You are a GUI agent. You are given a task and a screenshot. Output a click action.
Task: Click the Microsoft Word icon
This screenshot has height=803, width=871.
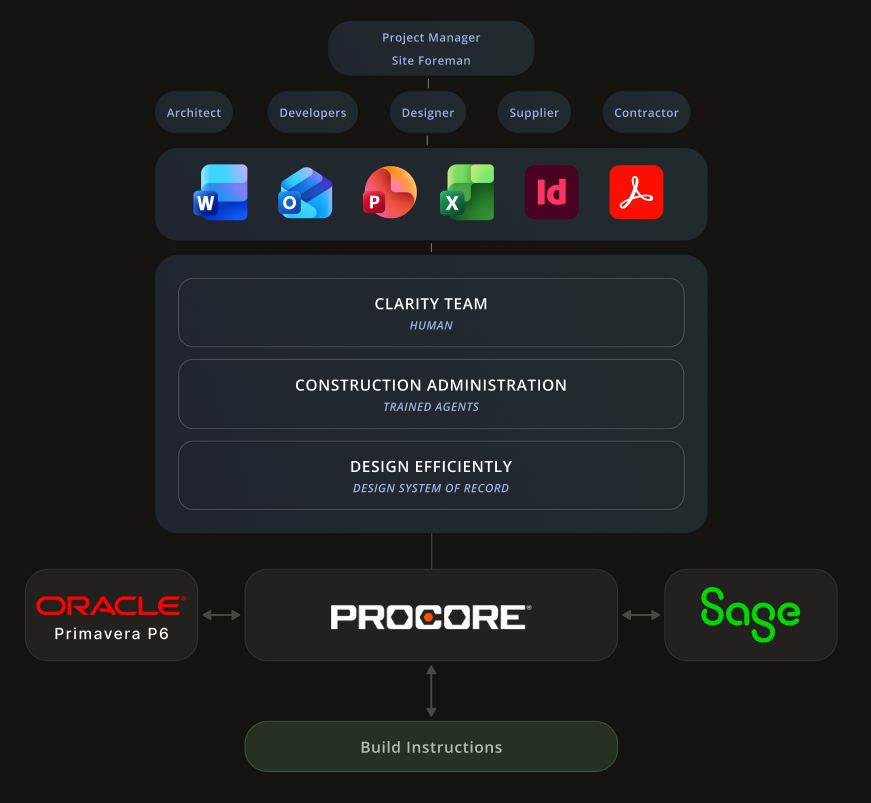pyautogui.click(x=221, y=192)
